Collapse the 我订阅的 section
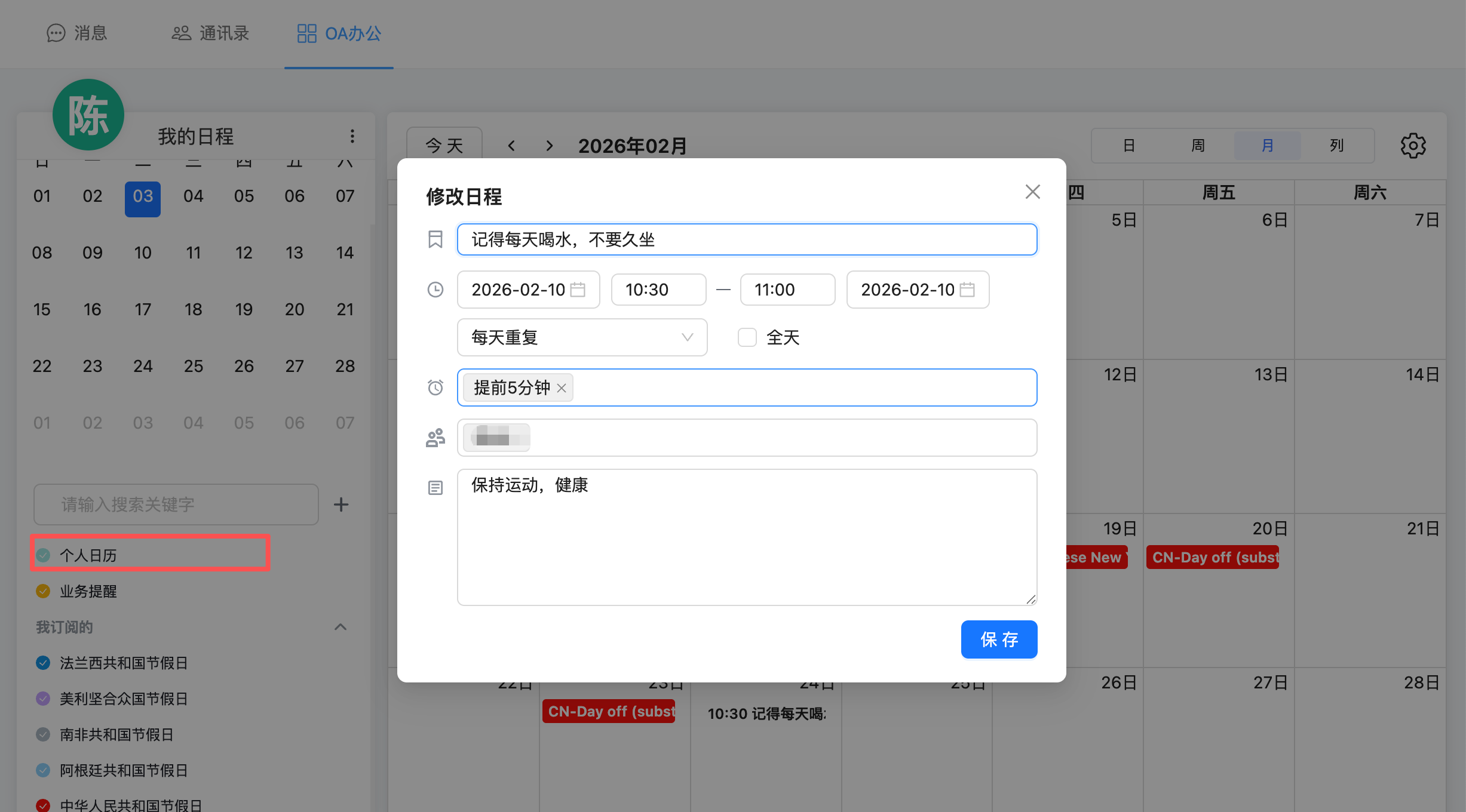This screenshot has height=812, width=1466. [341, 627]
